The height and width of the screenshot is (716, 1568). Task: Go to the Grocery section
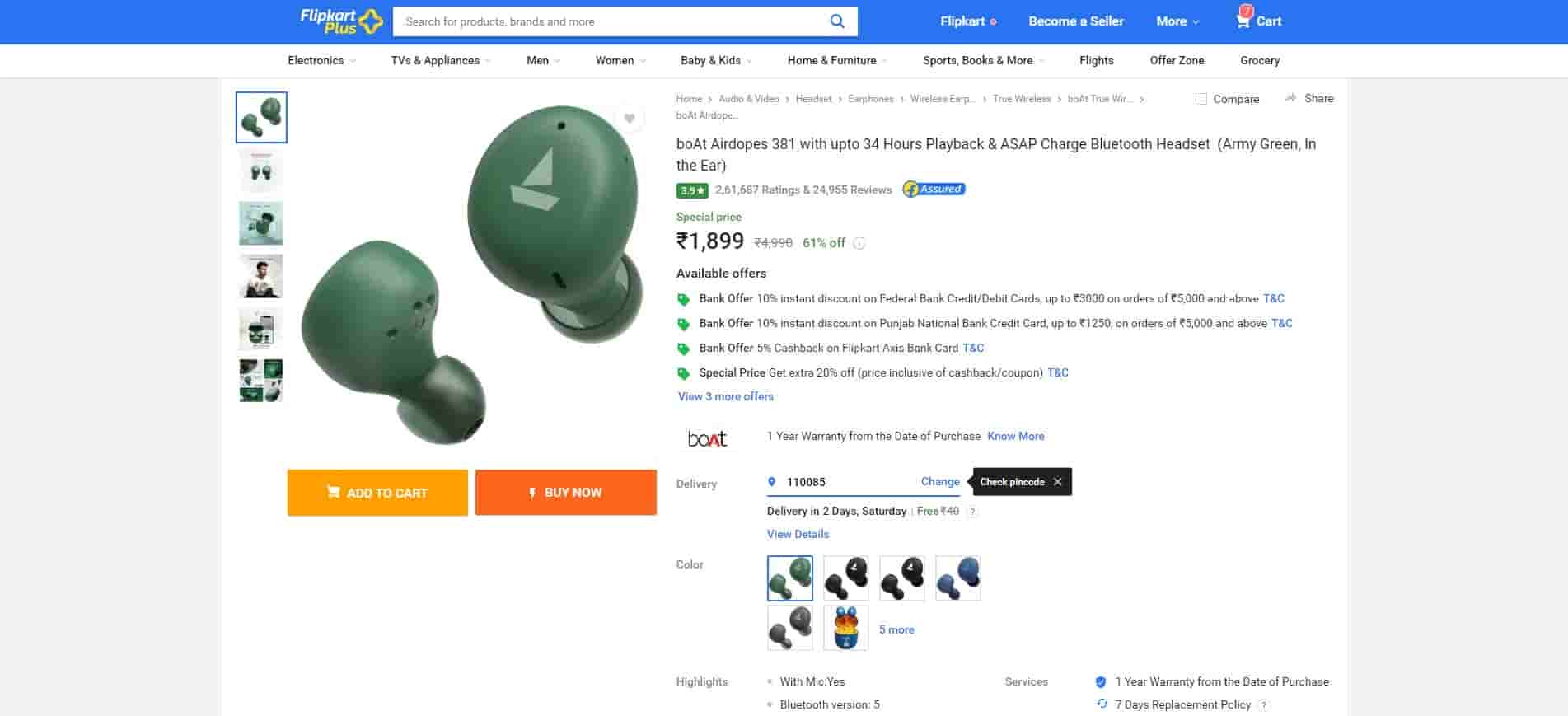point(1259,60)
